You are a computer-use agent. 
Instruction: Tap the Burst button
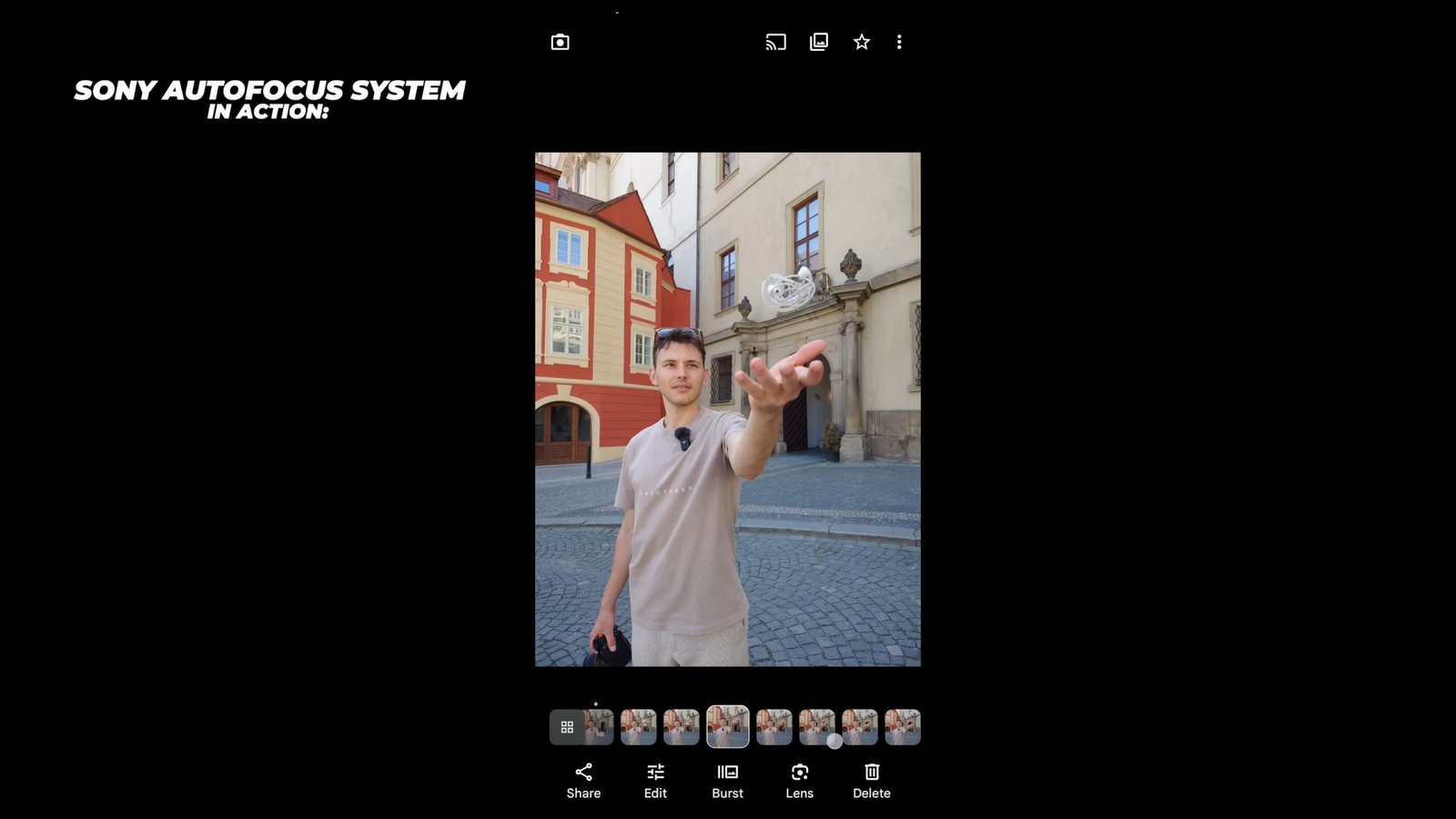coord(728,782)
